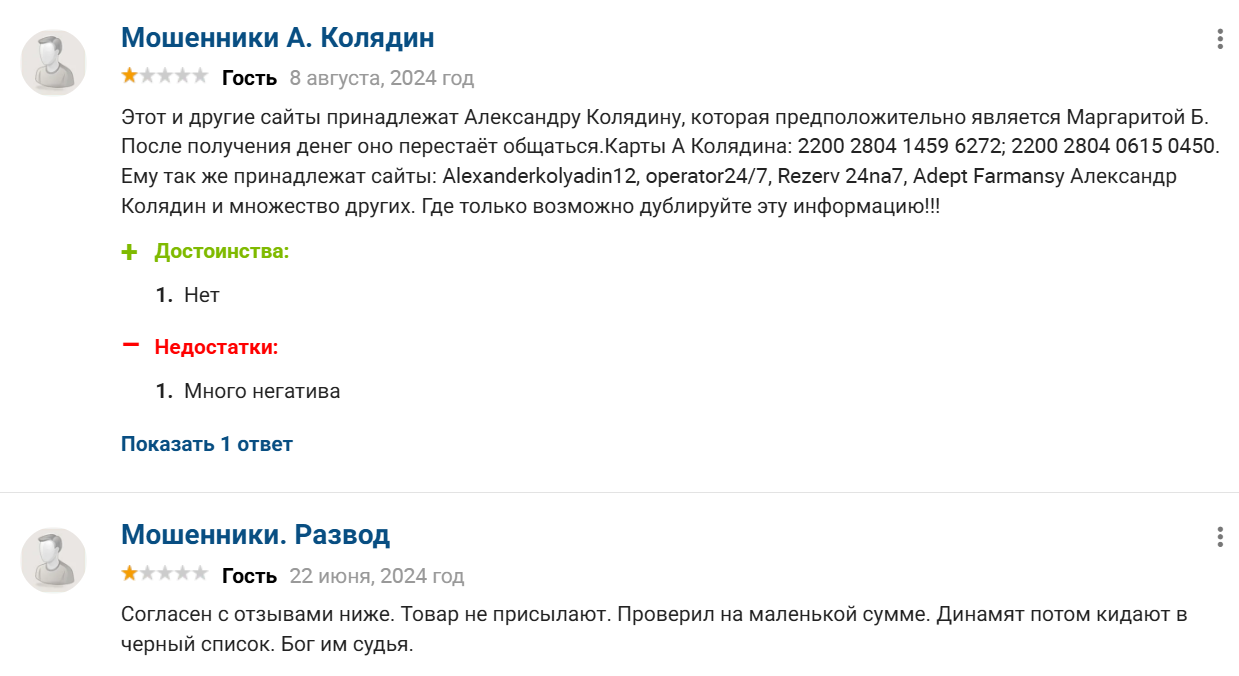Select the date 8 августа, 2024 год
1239x676 pixels.
pyautogui.click(x=380, y=77)
